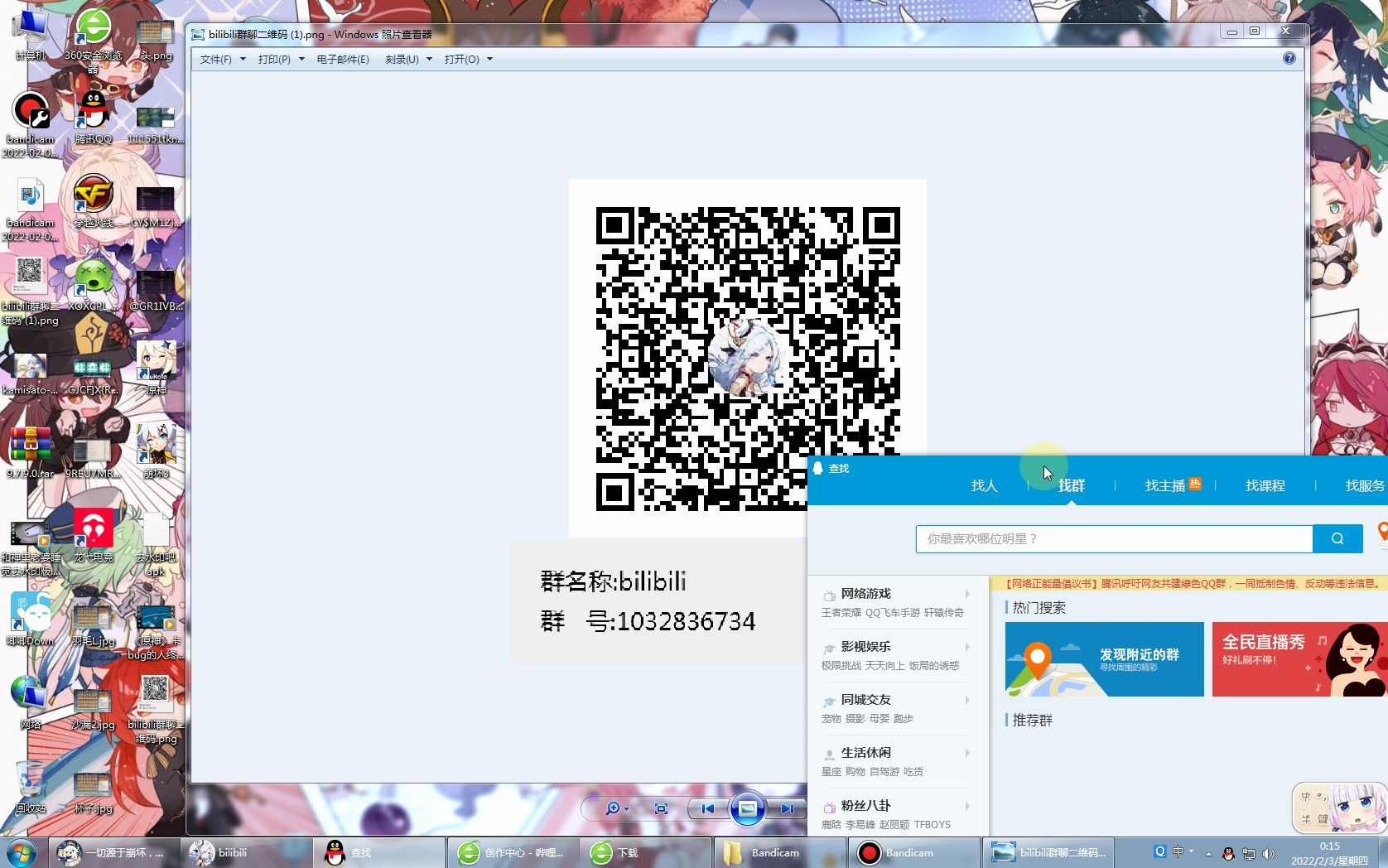Open 360安全浏览器 desktop icon

[x=94, y=40]
